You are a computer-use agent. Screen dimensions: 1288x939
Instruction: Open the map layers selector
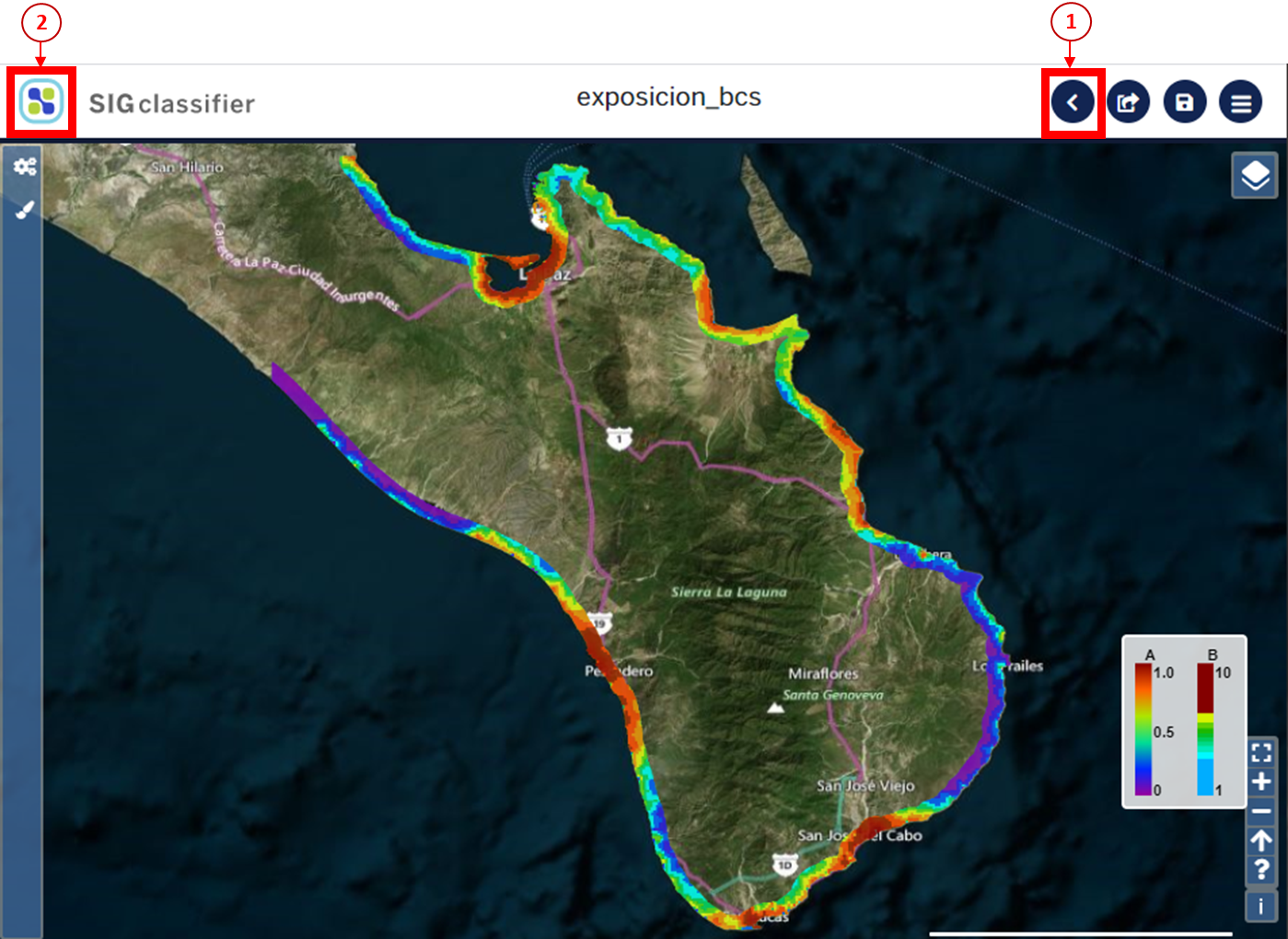tap(1255, 175)
